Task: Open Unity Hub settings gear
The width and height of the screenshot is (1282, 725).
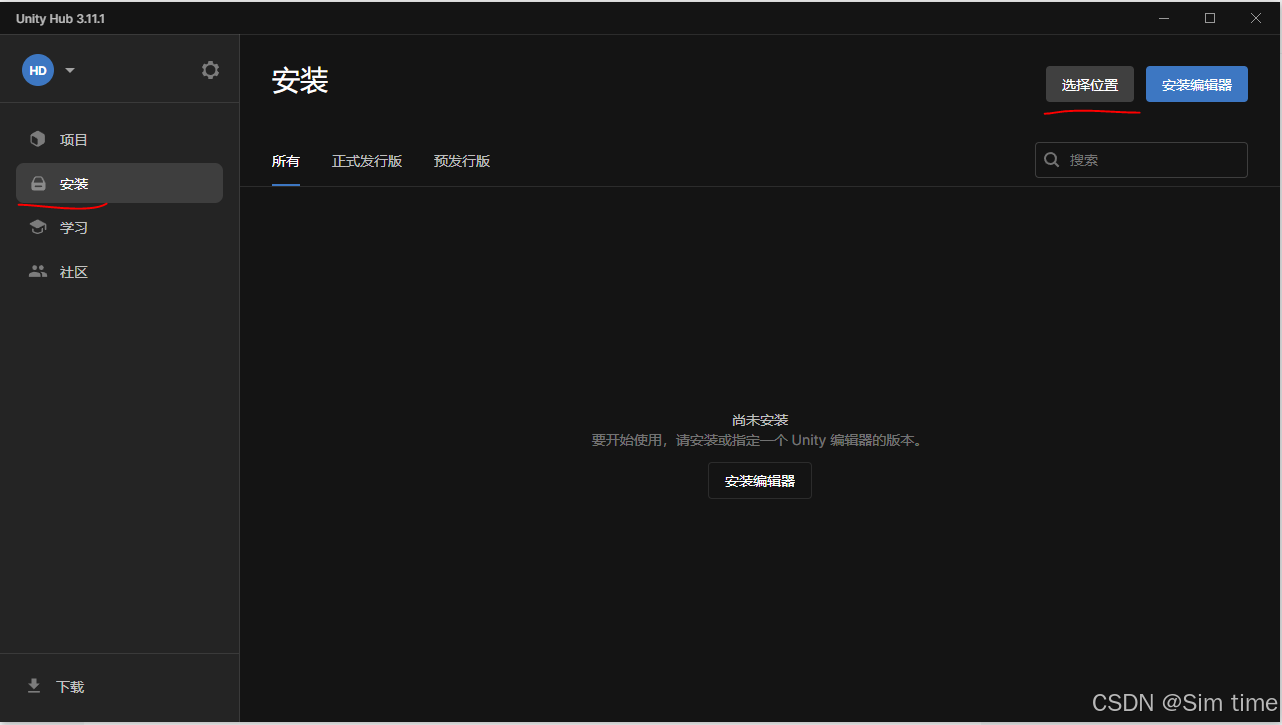Action: pos(210,69)
